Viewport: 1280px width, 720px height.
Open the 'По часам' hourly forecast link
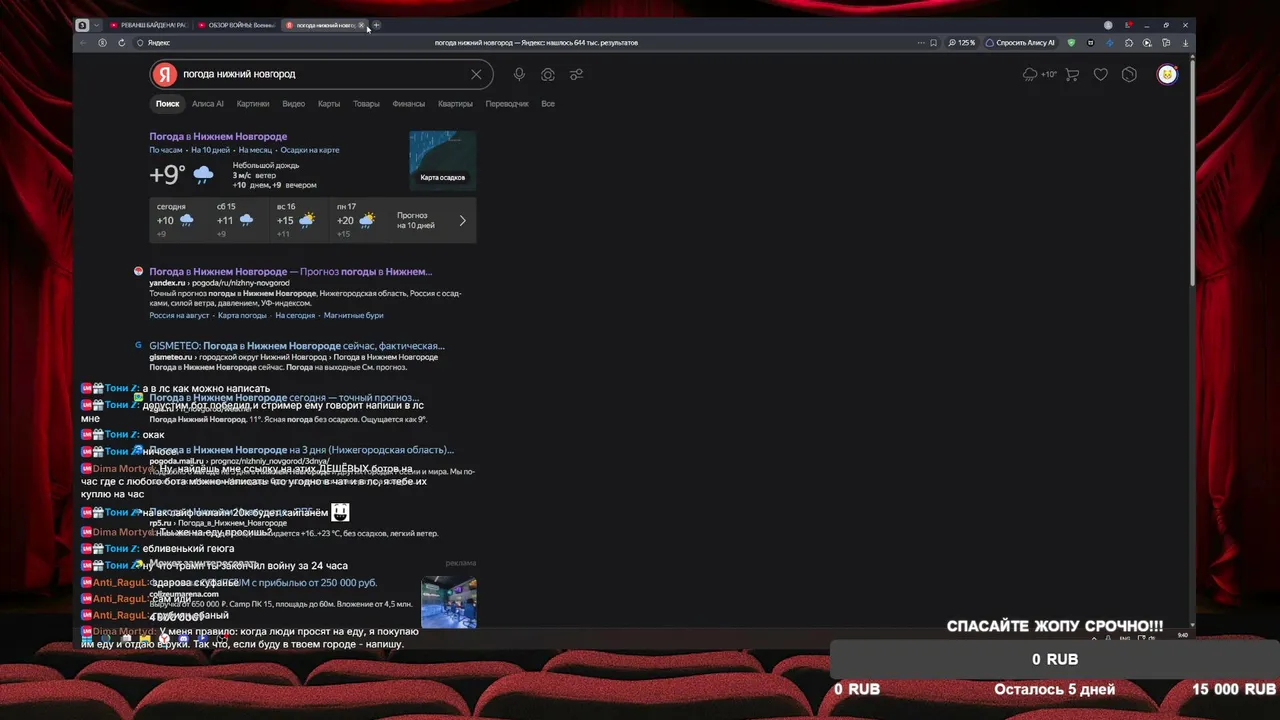coord(166,150)
